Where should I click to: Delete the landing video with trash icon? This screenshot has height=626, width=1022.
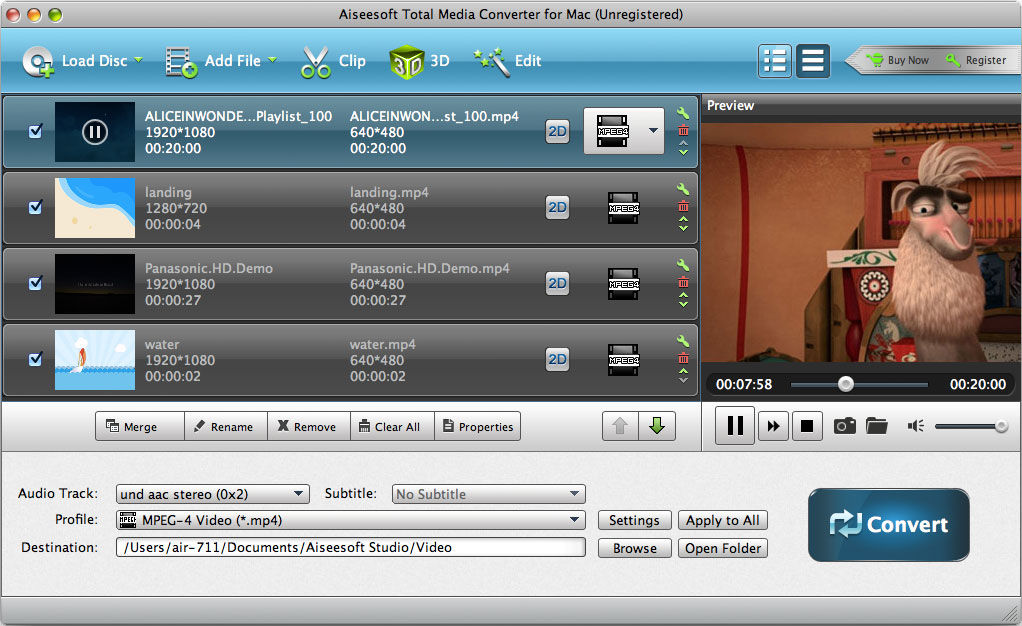point(683,206)
